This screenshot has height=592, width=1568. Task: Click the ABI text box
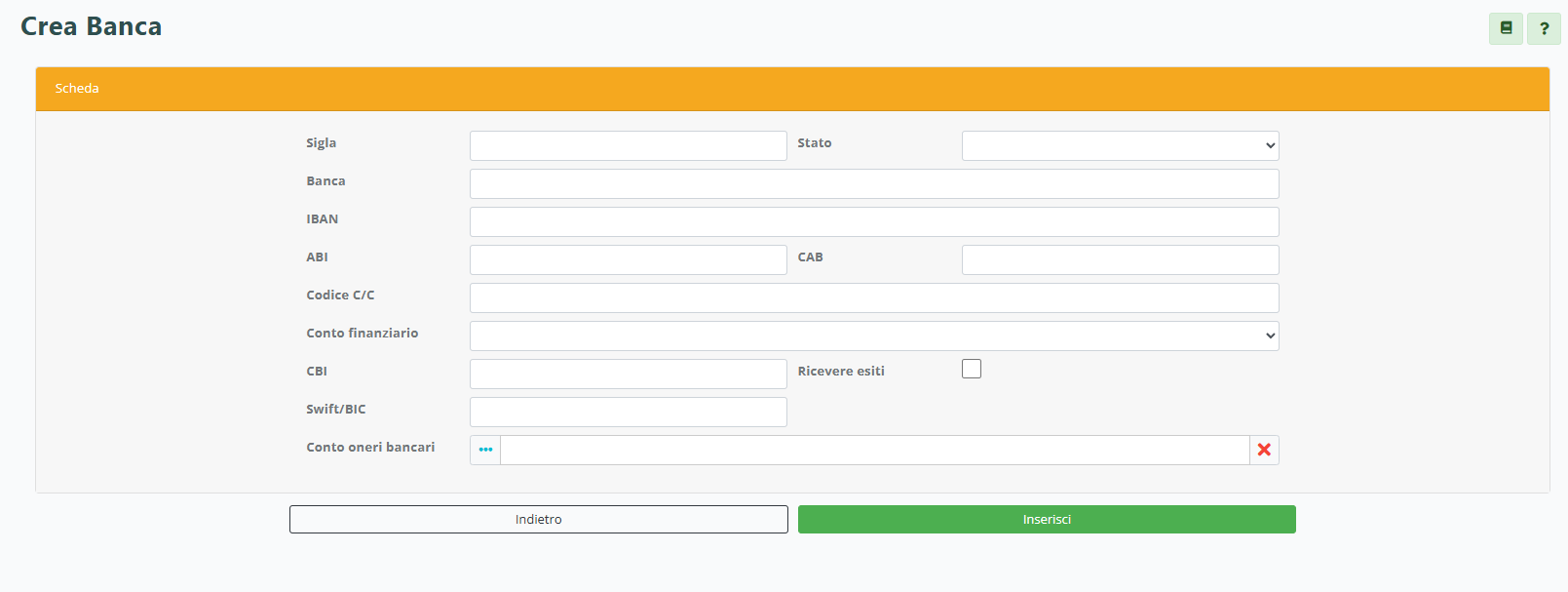628,259
